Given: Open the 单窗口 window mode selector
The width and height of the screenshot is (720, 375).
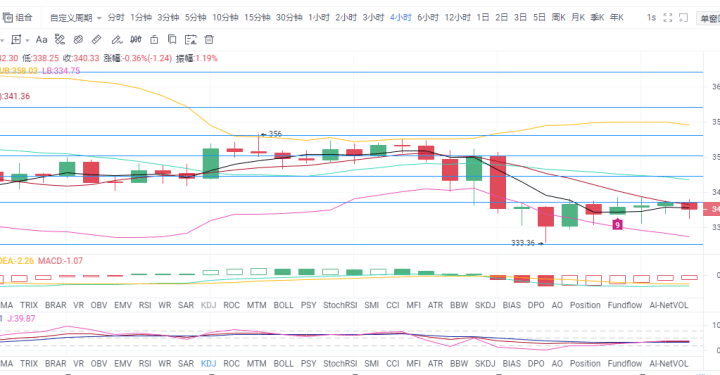Looking at the screenshot, I should pos(709,18).
